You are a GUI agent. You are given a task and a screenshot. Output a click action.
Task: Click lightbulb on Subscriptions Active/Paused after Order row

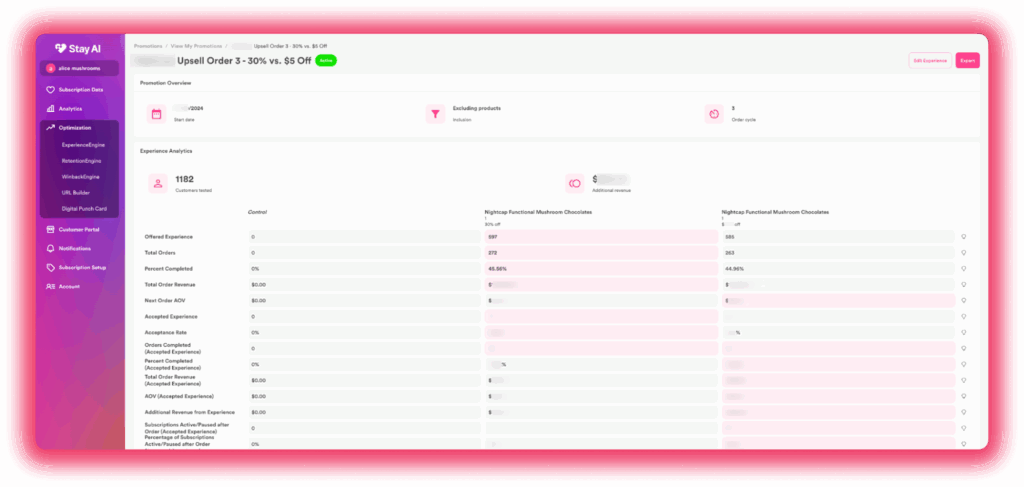963,428
